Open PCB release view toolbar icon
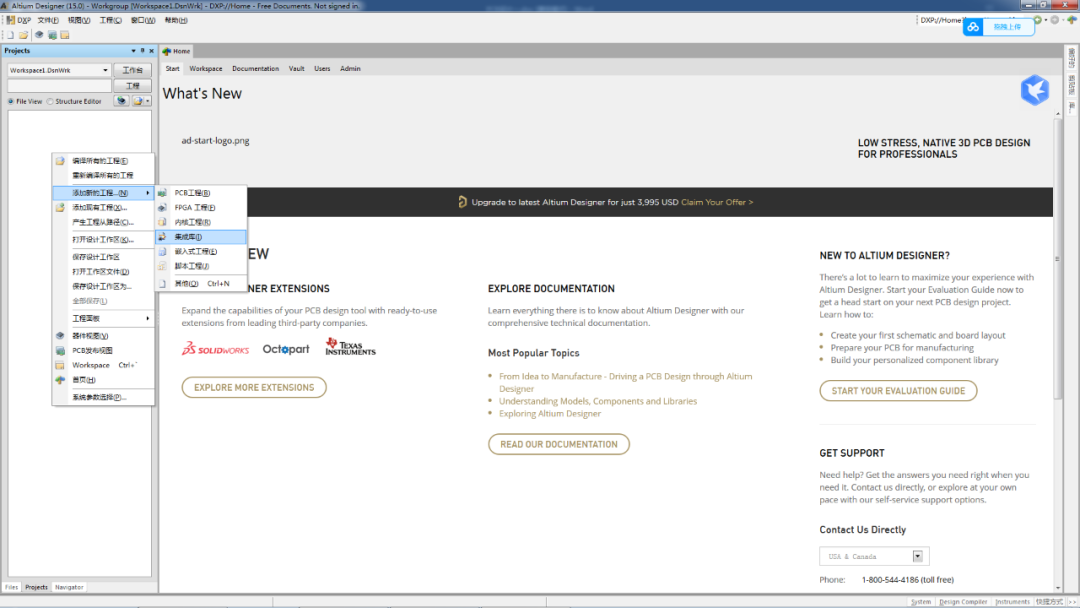This screenshot has width=1080, height=608. tap(52, 35)
